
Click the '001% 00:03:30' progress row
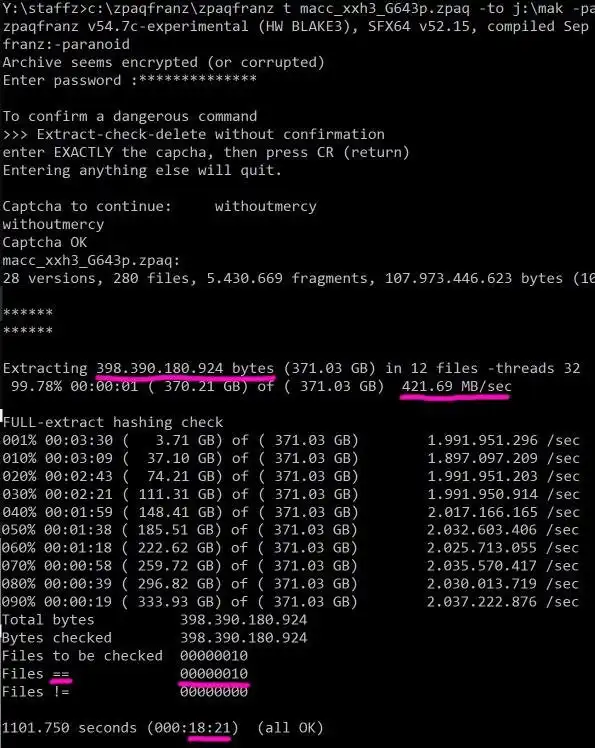point(291,440)
